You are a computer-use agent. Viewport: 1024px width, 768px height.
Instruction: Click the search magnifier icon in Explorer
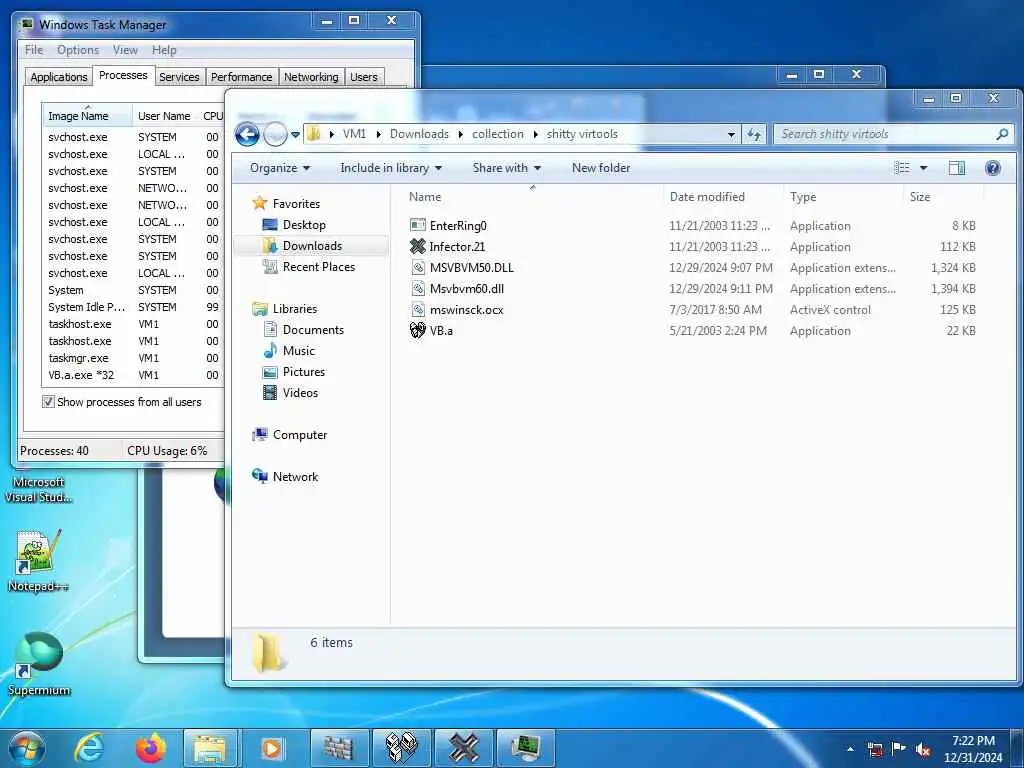[1002, 135]
